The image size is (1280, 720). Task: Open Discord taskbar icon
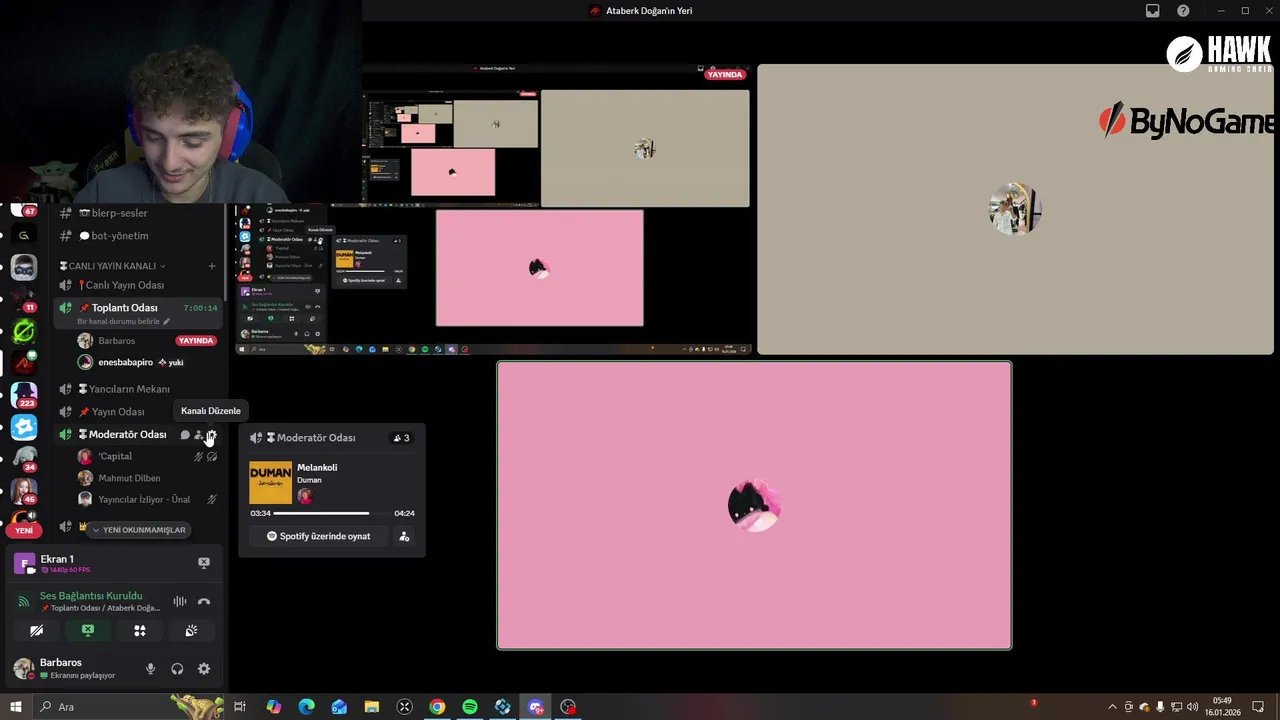click(x=536, y=707)
